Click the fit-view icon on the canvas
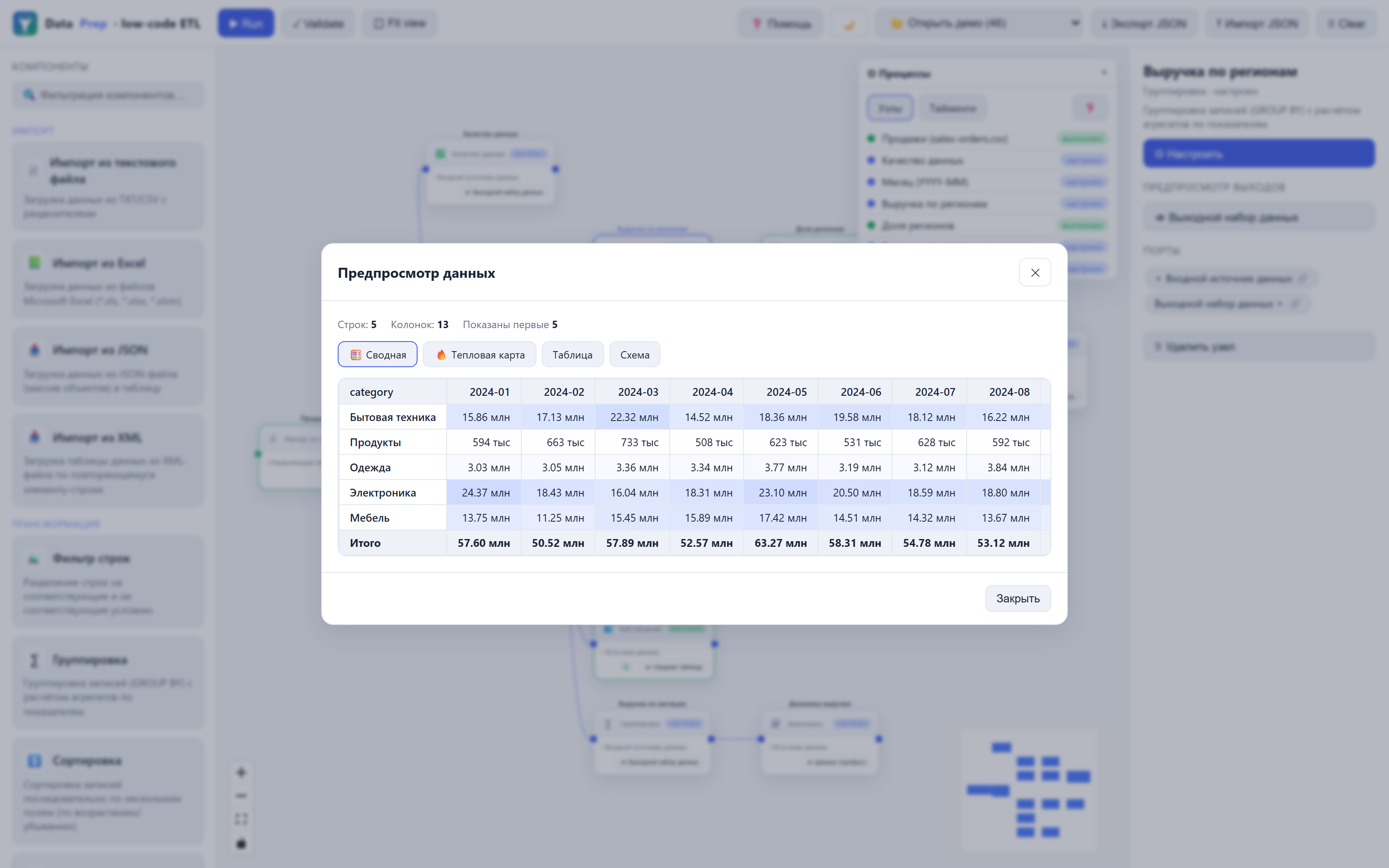The height and width of the screenshot is (868, 1389). 241,819
